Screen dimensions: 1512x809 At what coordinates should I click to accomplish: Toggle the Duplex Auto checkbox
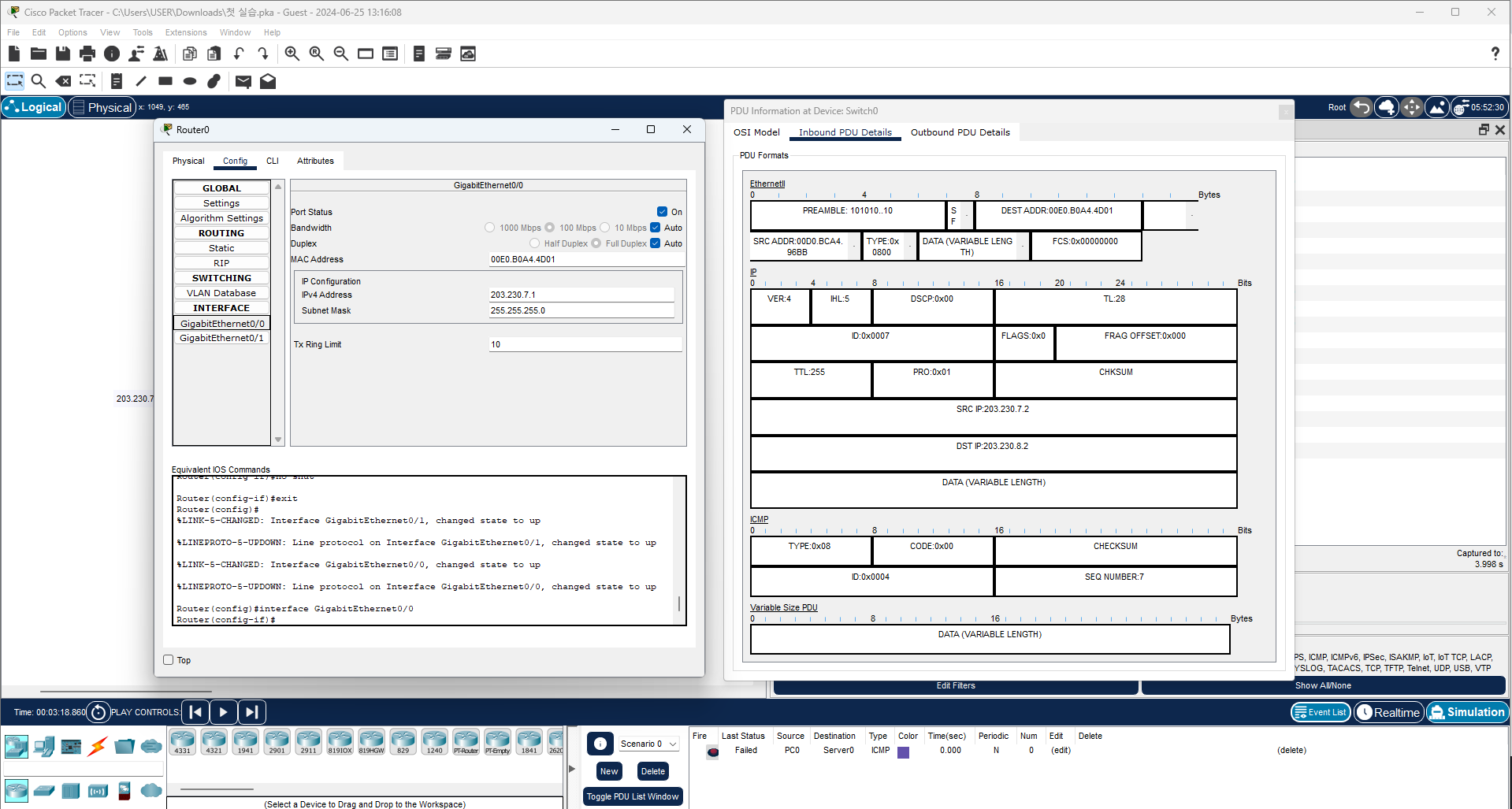[655, 243]
